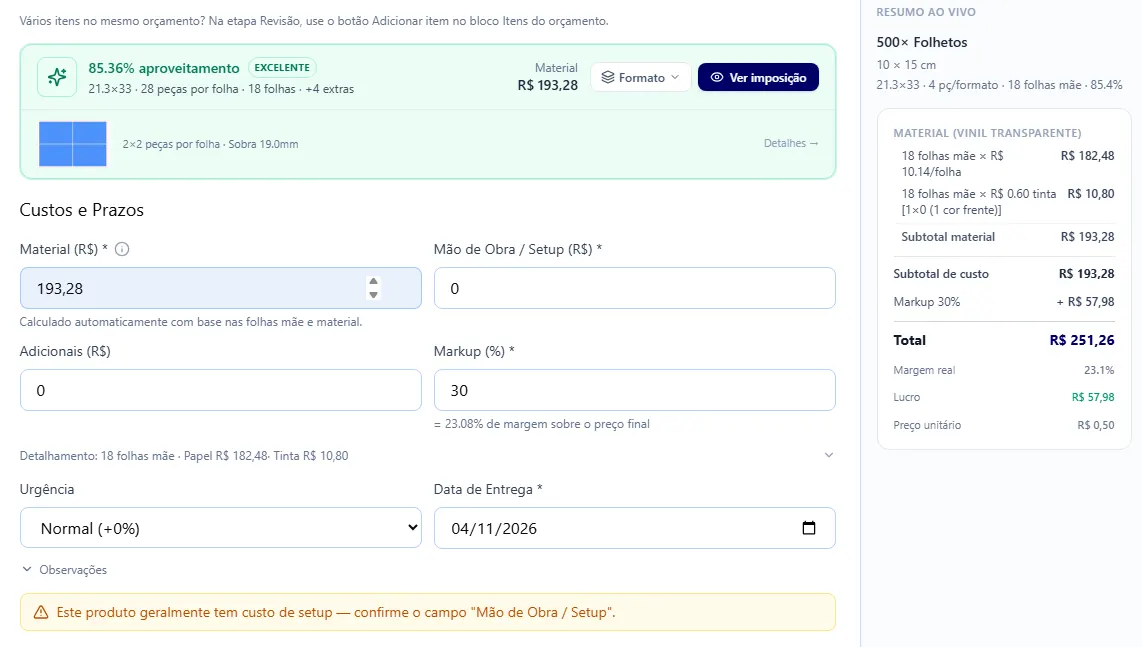Click the Margem real value 23.1%

click(1099, 370)
